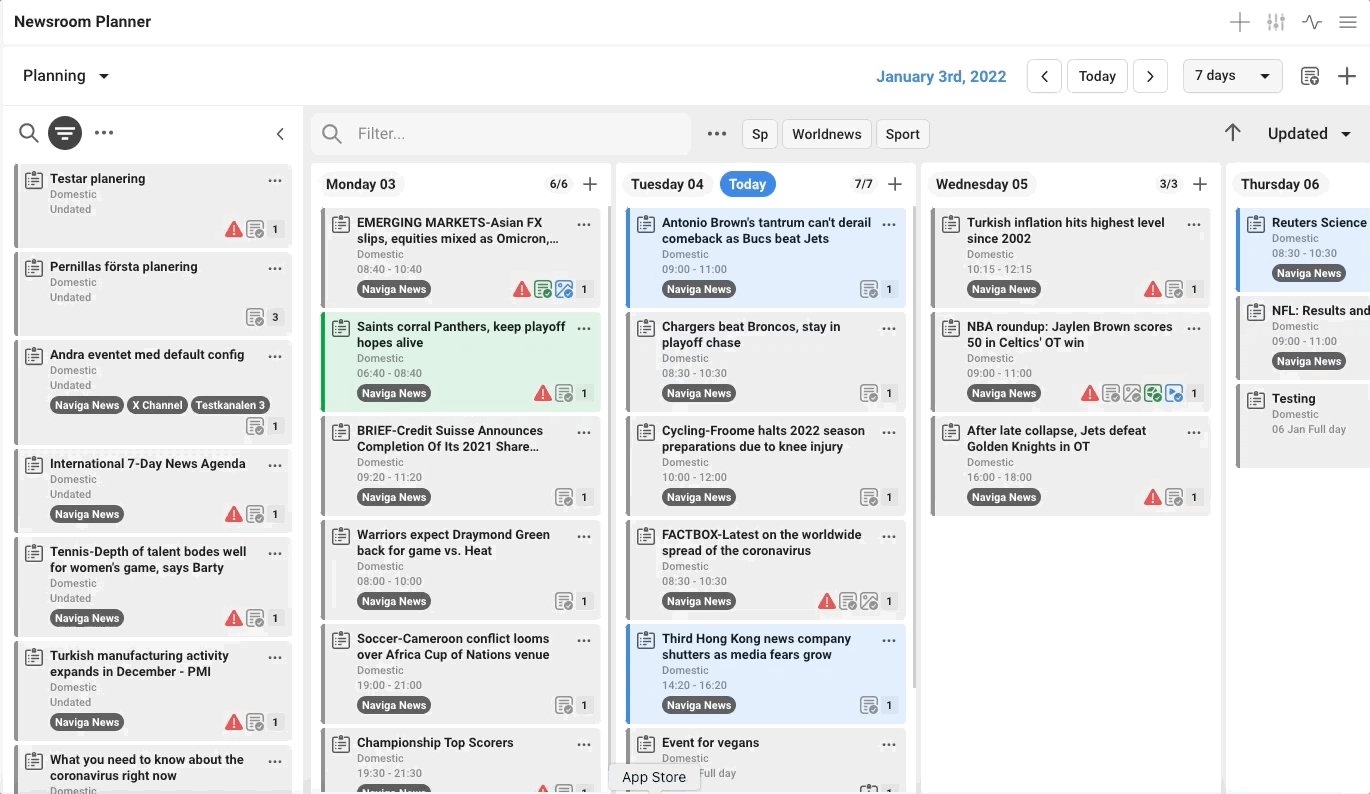Screen dimensions: 1370x794
Task: Go to next week arrow
Action: [1150, 77]
